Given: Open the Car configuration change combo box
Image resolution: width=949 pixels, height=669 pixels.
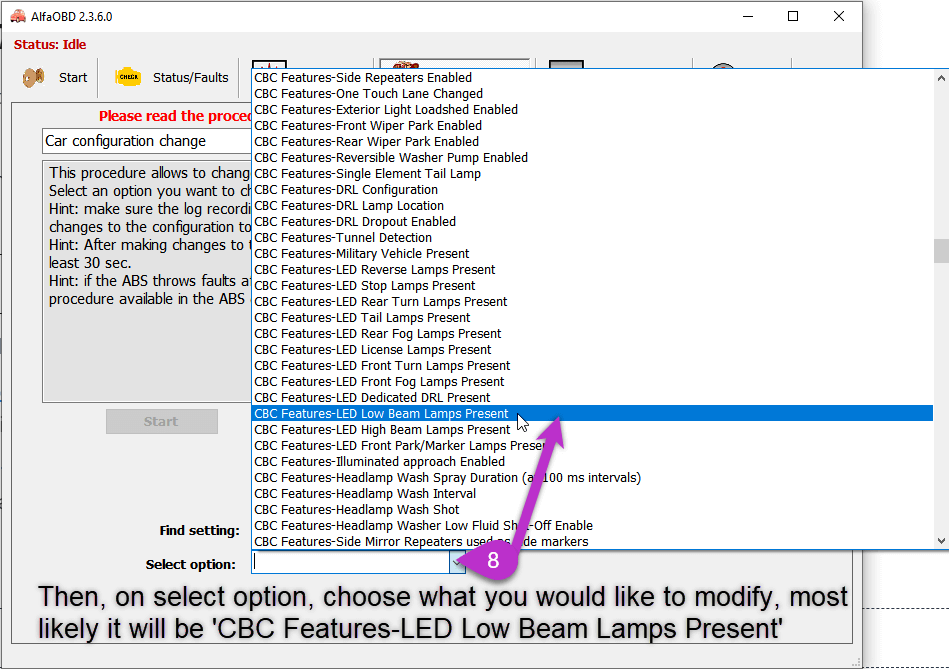Looking at the screenshot, I should pyautogui.click(x=146, y=141).
